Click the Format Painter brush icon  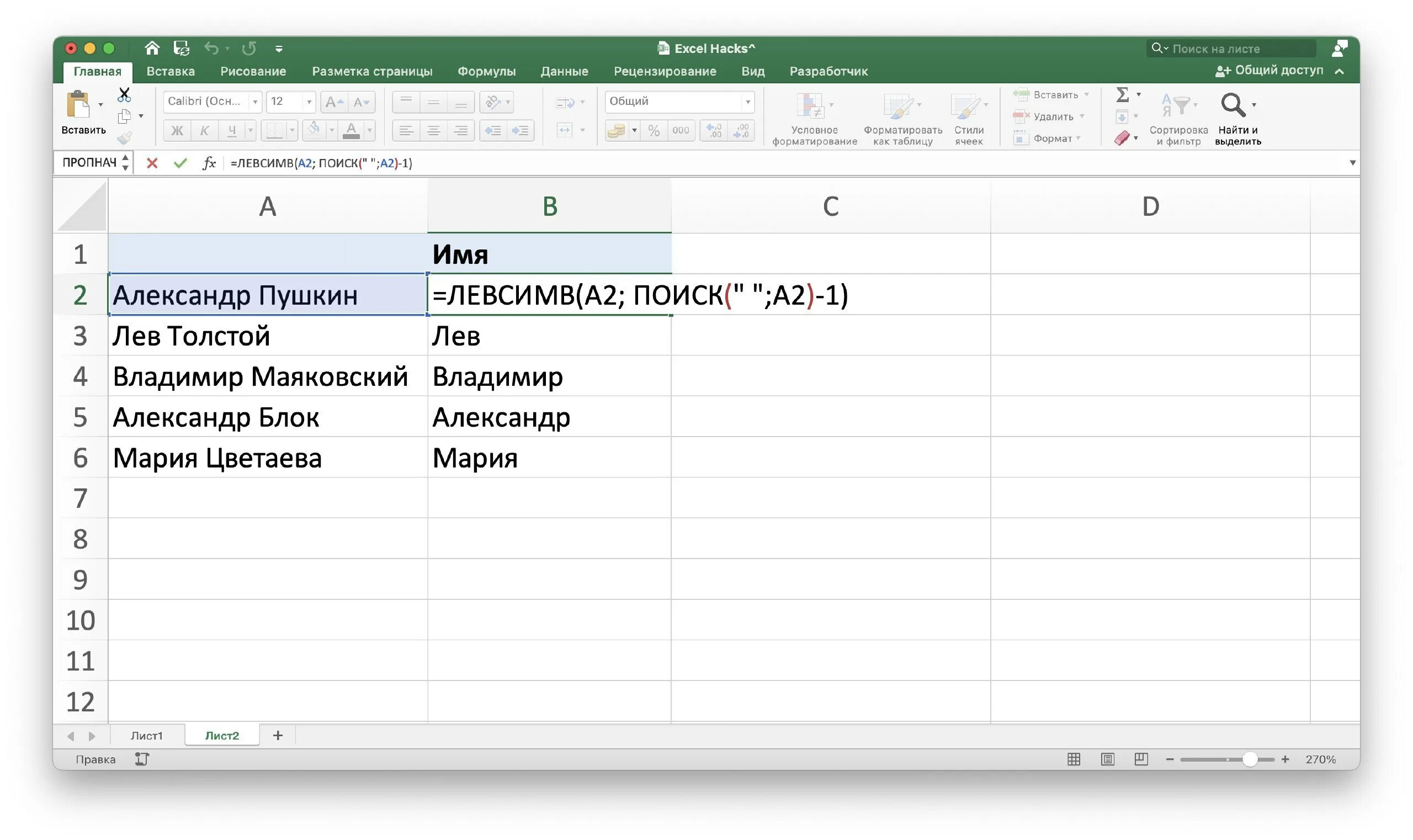pos(125,137)
